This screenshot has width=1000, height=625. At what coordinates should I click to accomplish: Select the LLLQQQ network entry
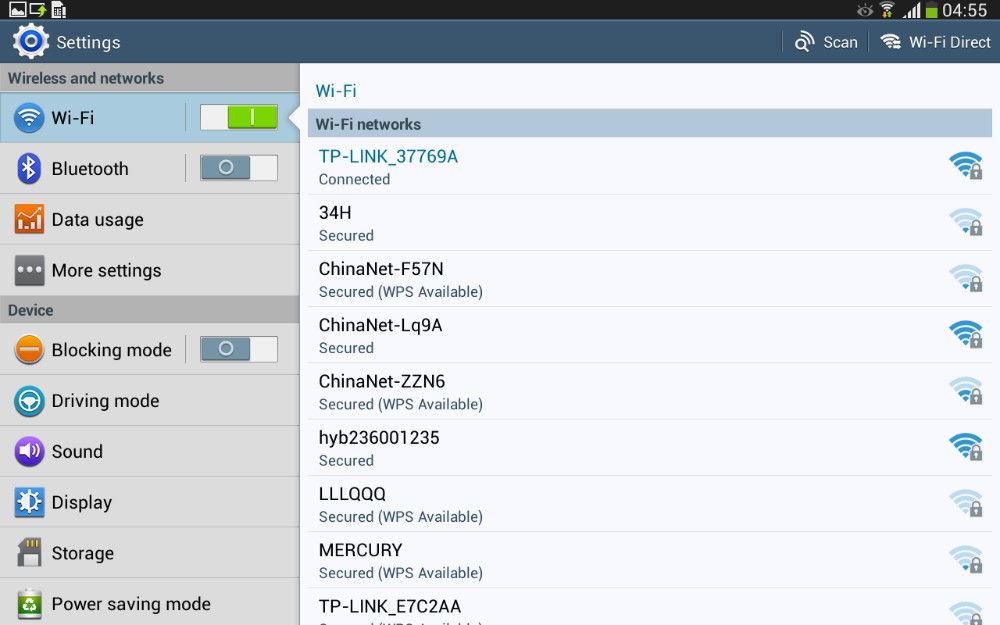point(352,503)
